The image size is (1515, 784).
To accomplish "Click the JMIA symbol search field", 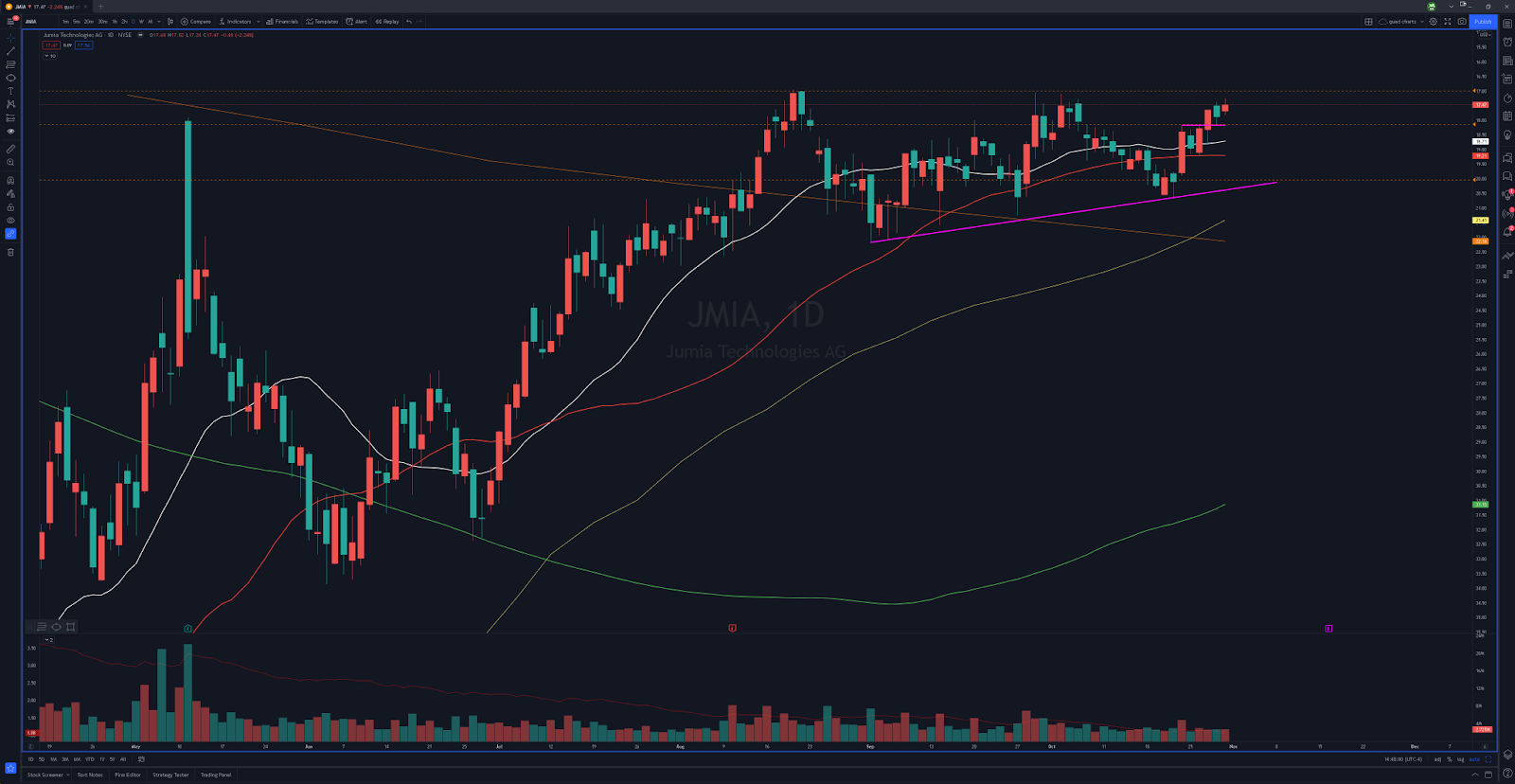I will tap(38, 21).
